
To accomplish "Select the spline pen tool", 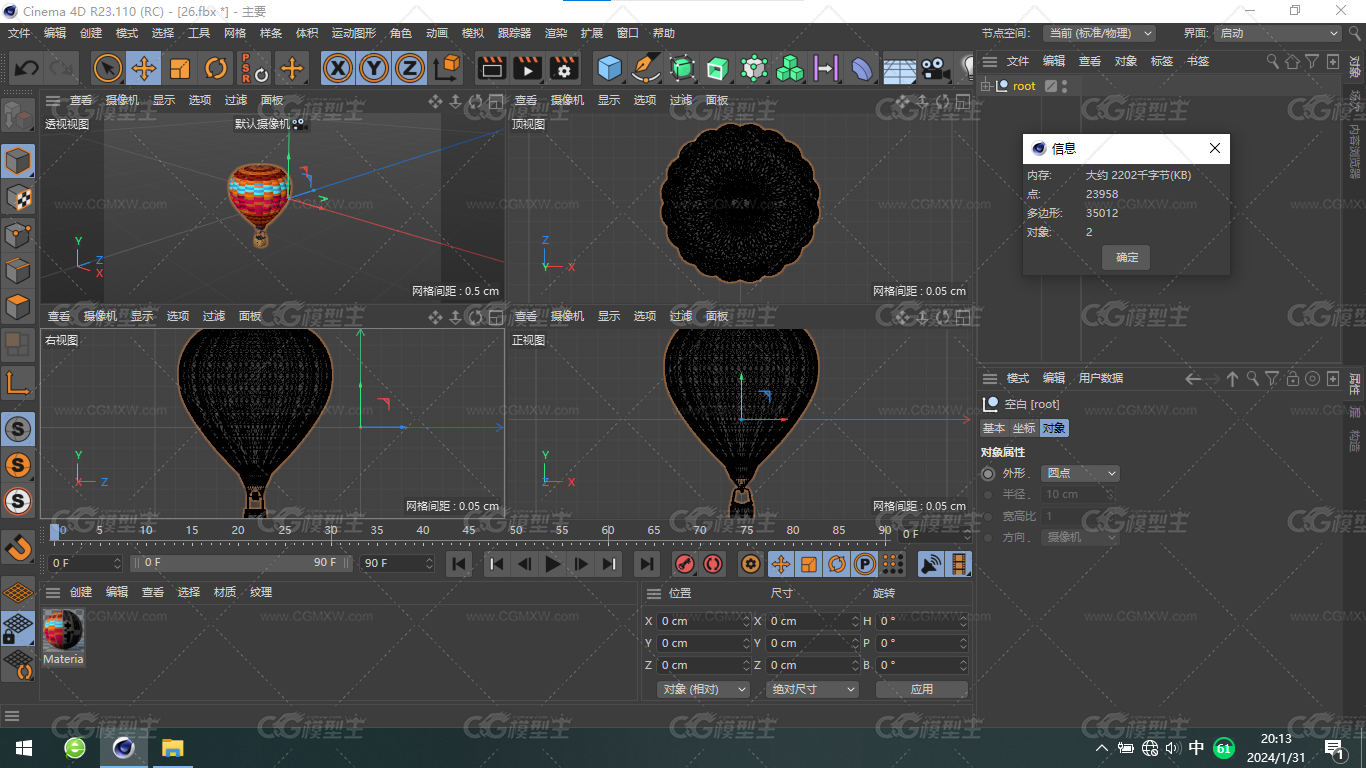I will [646, 68].
